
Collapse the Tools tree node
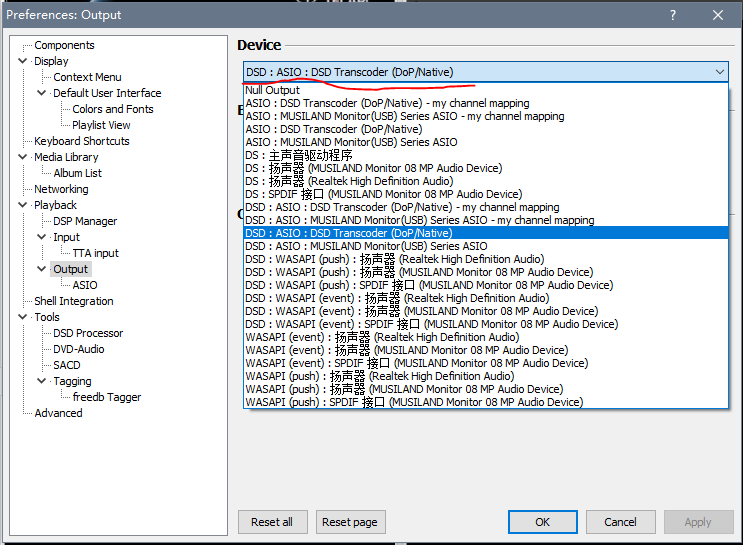pyautogui.click(x=22, y=317)
